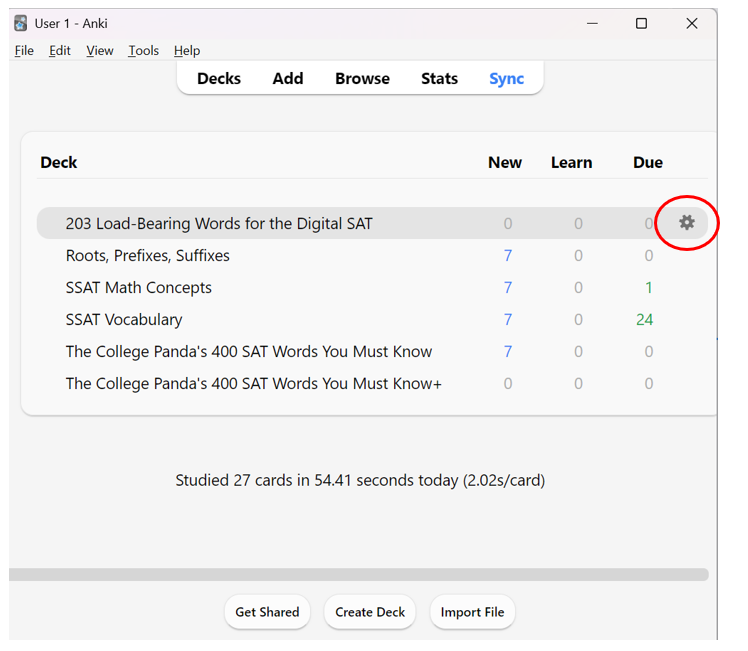748x651 pixels.
Task: Open the Edit menu
Action: [x=60, y=51]
